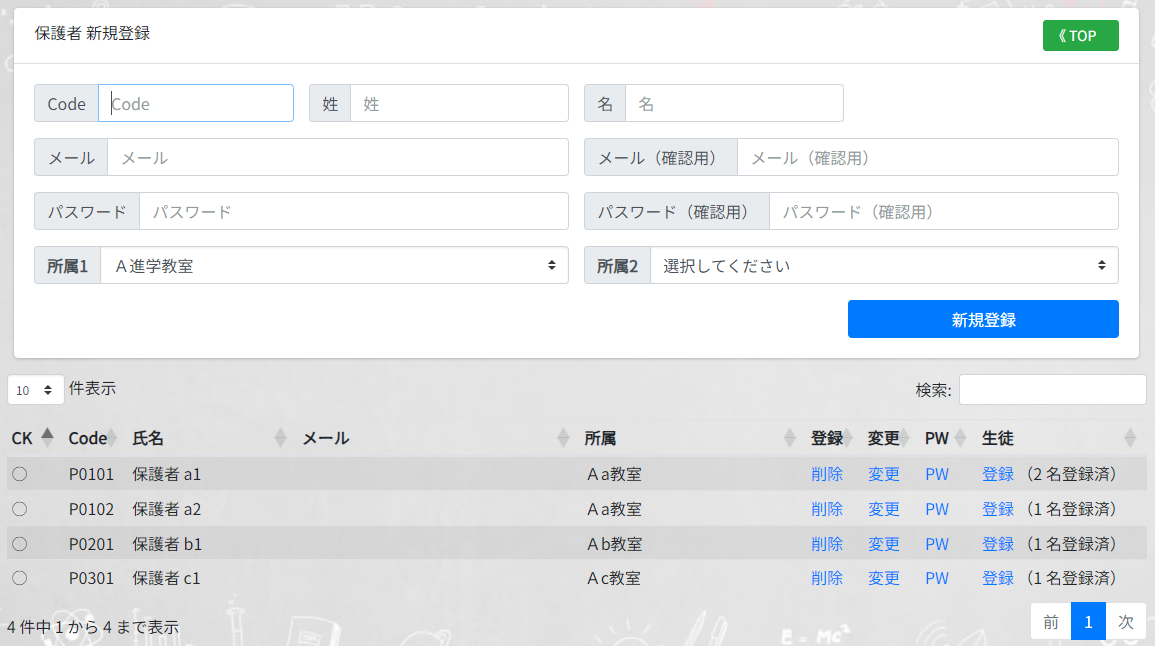Focus the 検索 search input field
Image resolution: width=1155 pixels, height=646 pixels.
1052,390
